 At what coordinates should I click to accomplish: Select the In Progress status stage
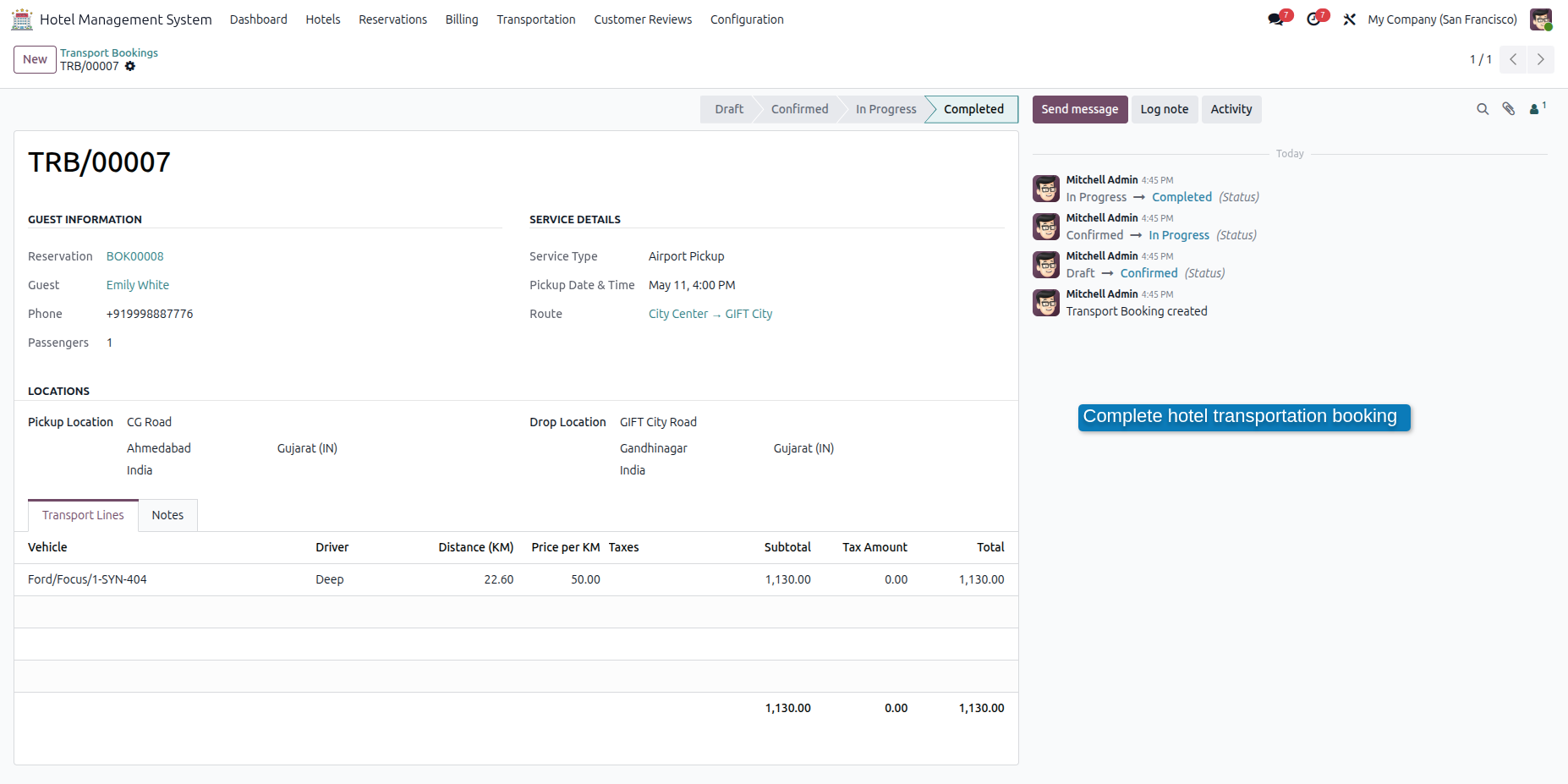885,109
